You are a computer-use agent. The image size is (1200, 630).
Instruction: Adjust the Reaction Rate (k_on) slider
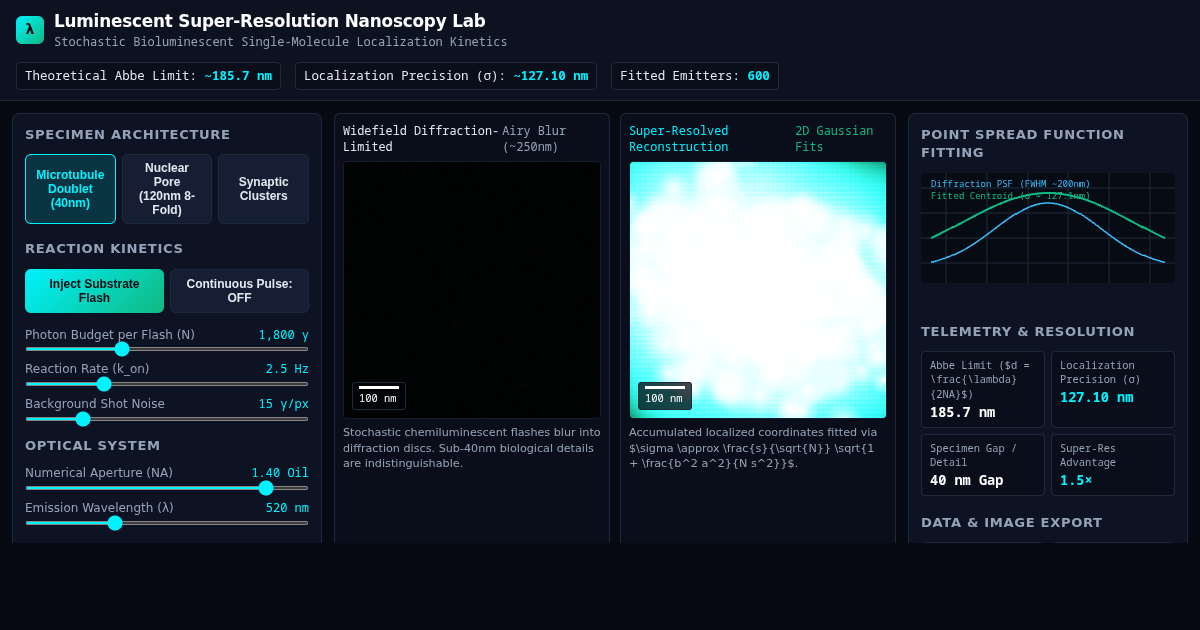(x=167, y=384)
